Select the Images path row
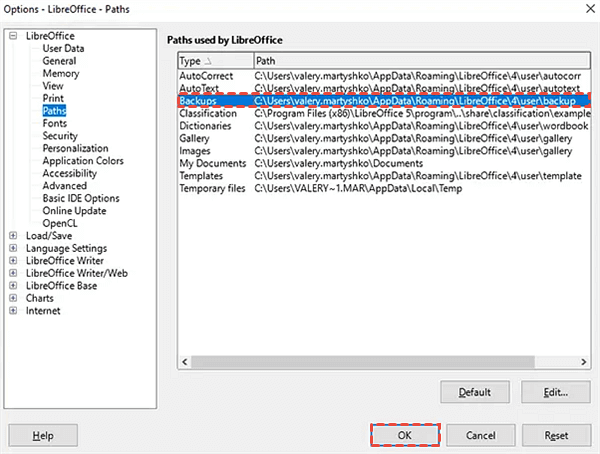600x454 pixels. 384,151
